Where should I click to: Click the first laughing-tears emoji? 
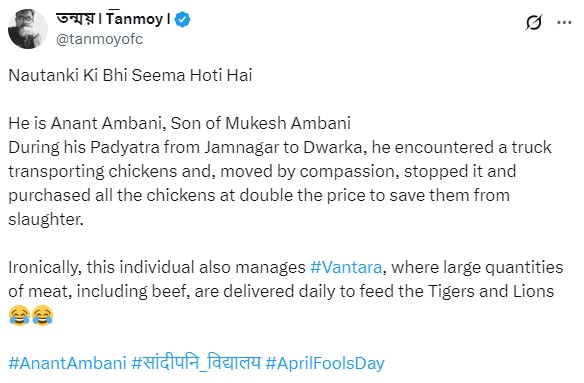click(x=19, y=315)
